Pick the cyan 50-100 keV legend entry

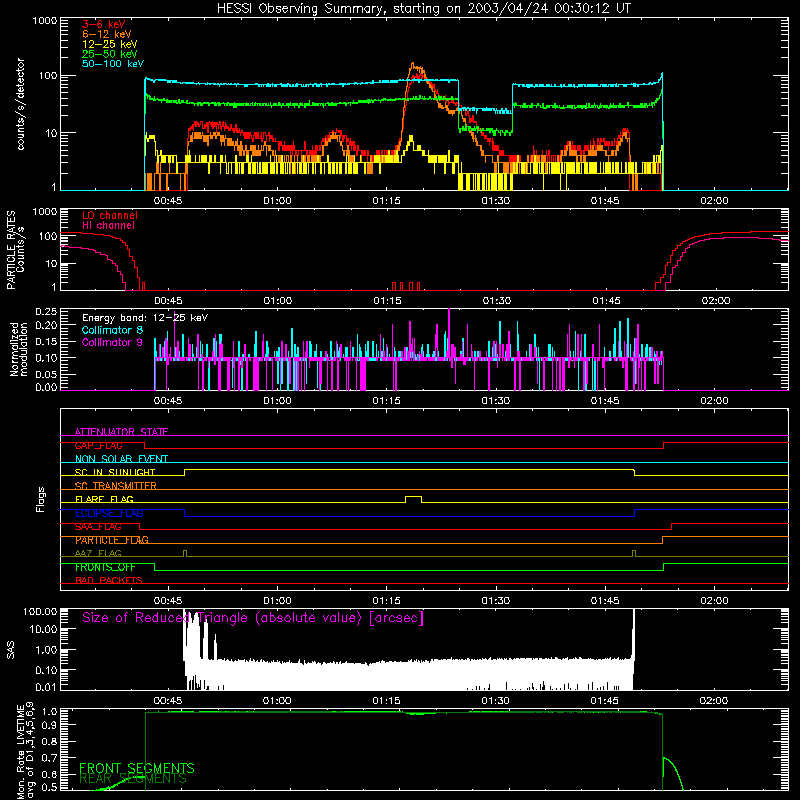(x=113, y=64)
